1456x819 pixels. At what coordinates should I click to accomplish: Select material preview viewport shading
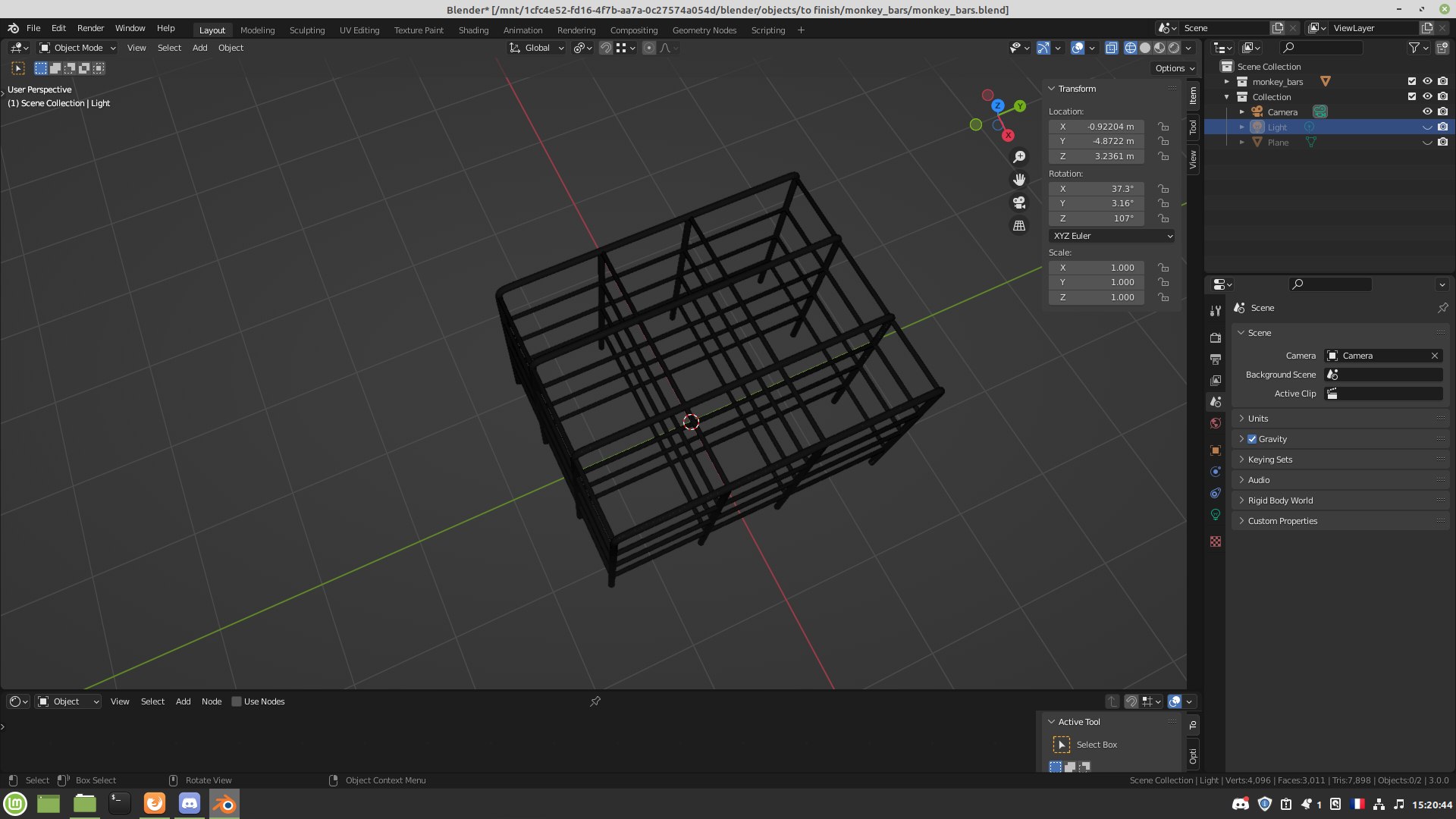pyautogui.click(x=1159, y=48)
